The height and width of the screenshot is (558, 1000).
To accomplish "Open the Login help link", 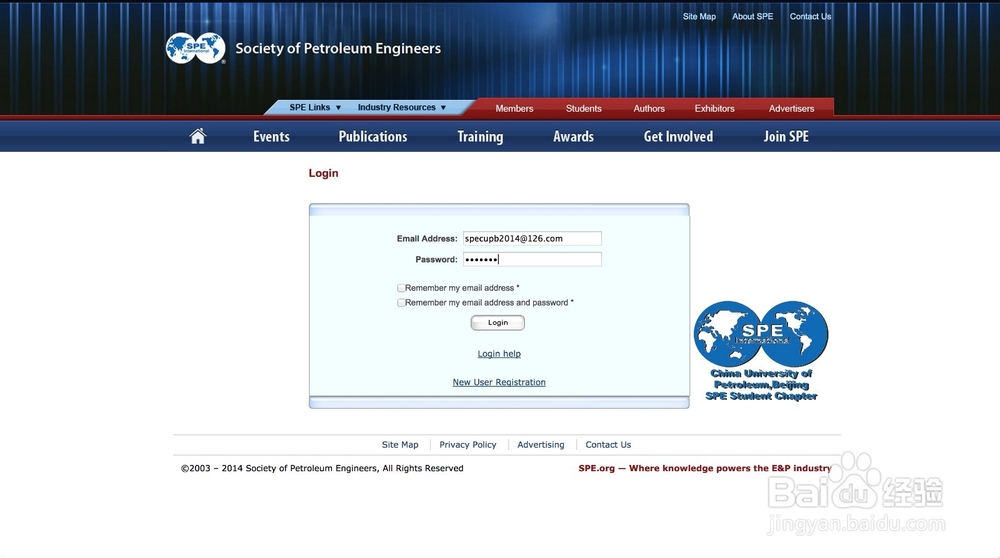I will point(499,354).
